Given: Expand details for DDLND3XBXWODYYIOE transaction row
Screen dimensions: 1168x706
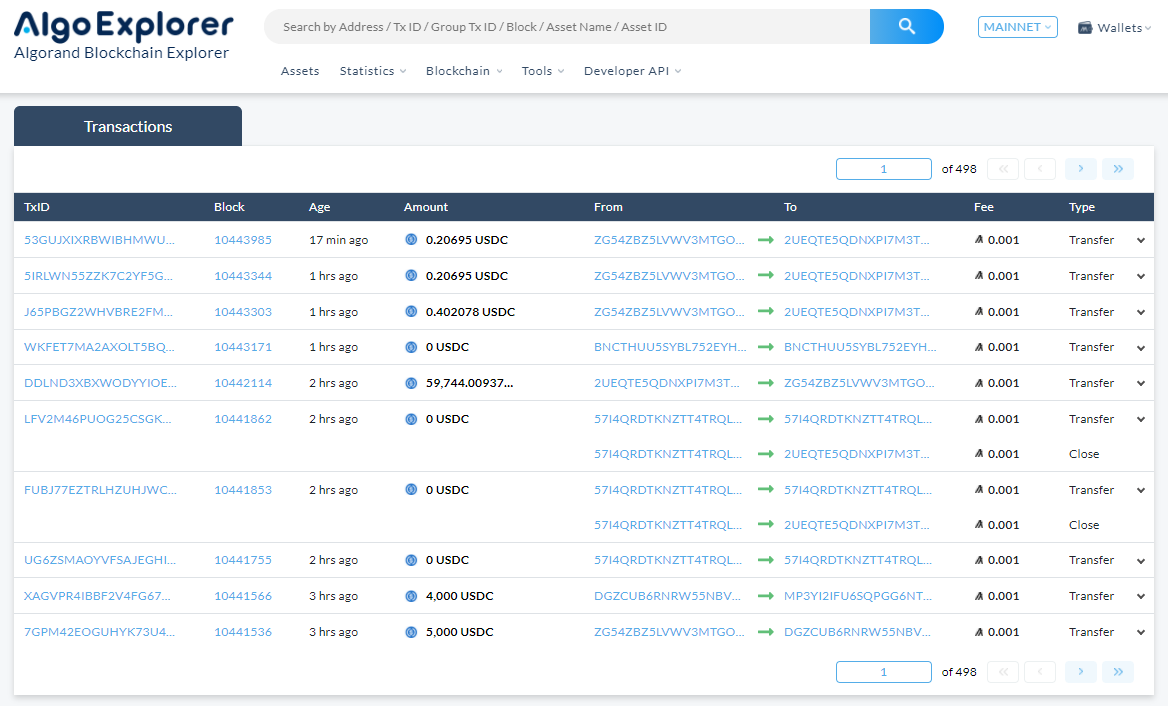Looking at the screenshot, I should click(1140, 384).
